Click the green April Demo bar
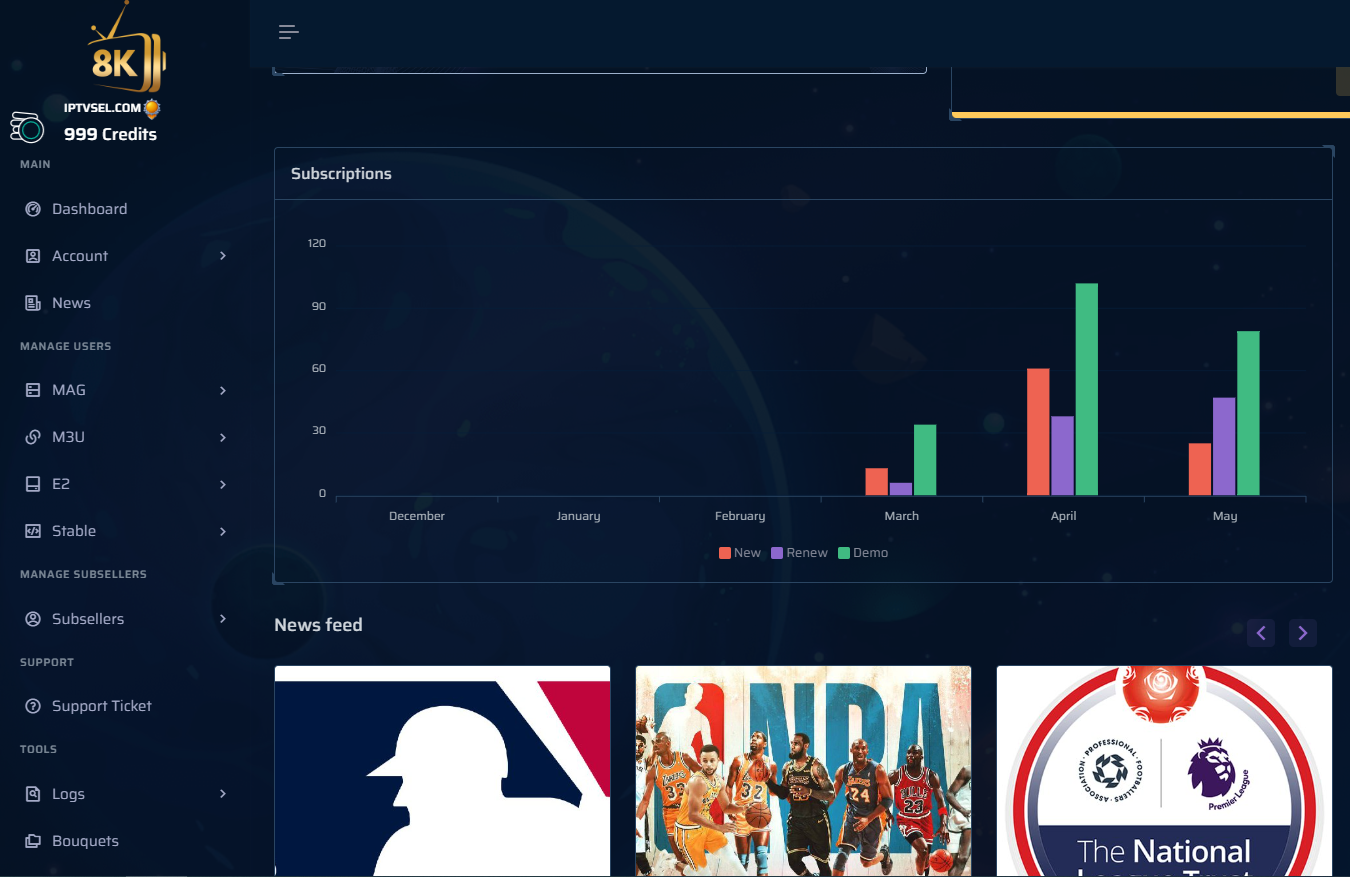The width and height of the screenshot is (1350, 877). [x=1086, y=390]
